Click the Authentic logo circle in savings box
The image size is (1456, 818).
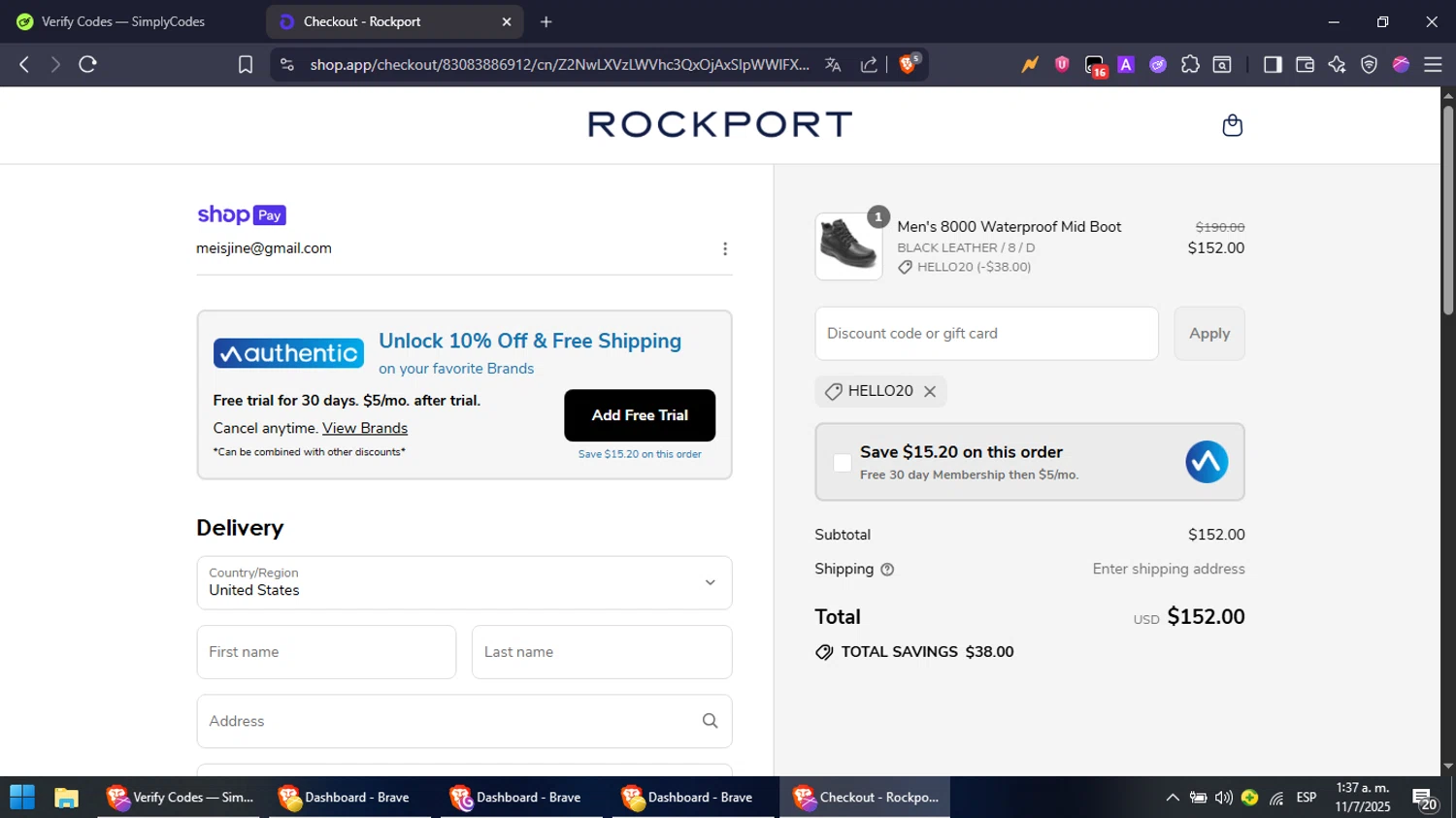point(1207,462)
